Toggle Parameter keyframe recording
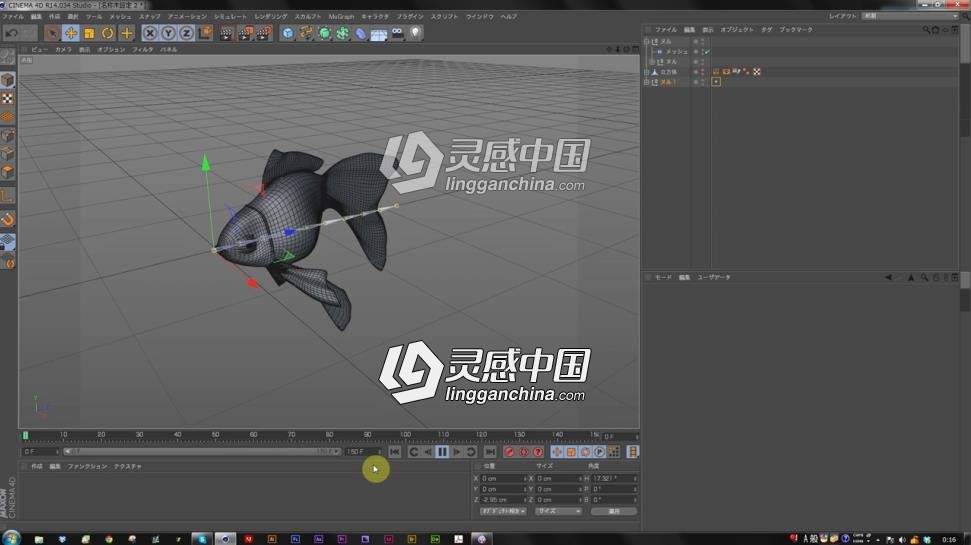This screenshot has height=545, width=971. pyautogui.click(x=599, y=452)
